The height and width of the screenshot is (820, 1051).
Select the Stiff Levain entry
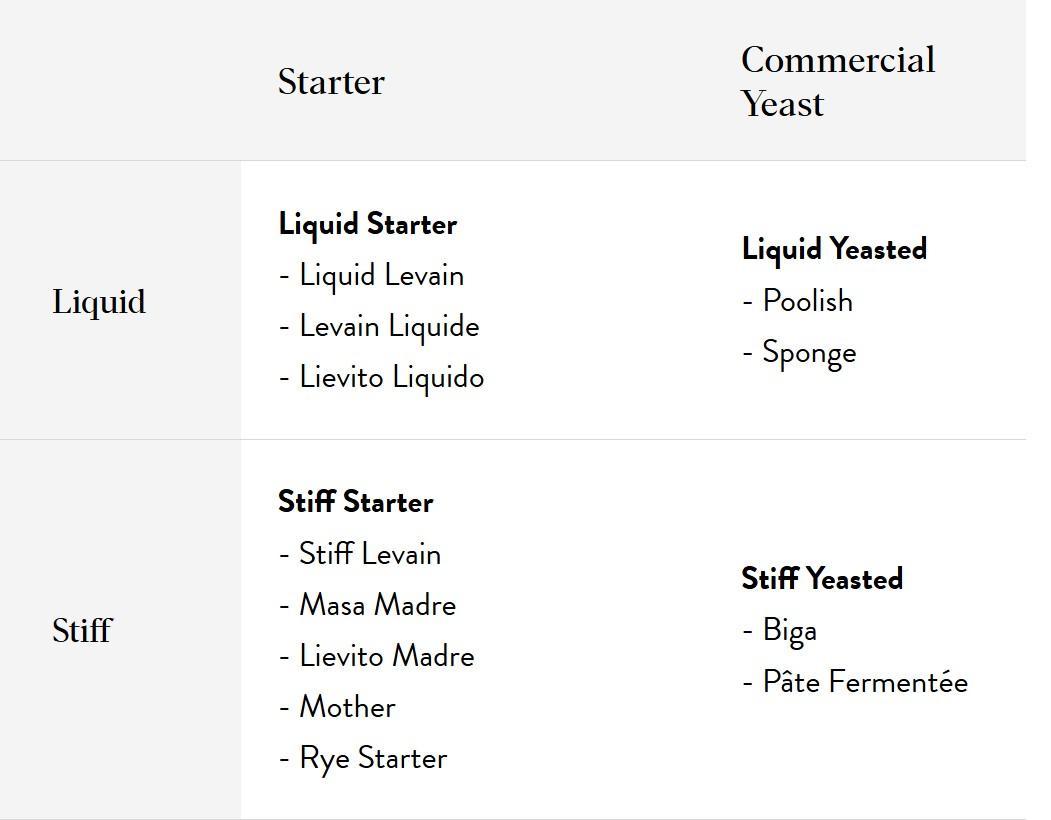pyautogui.click(x=370, y=553)
